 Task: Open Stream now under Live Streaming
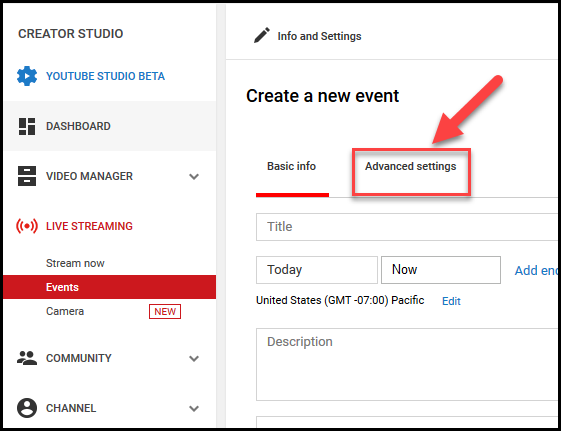[x=75, y=263]
